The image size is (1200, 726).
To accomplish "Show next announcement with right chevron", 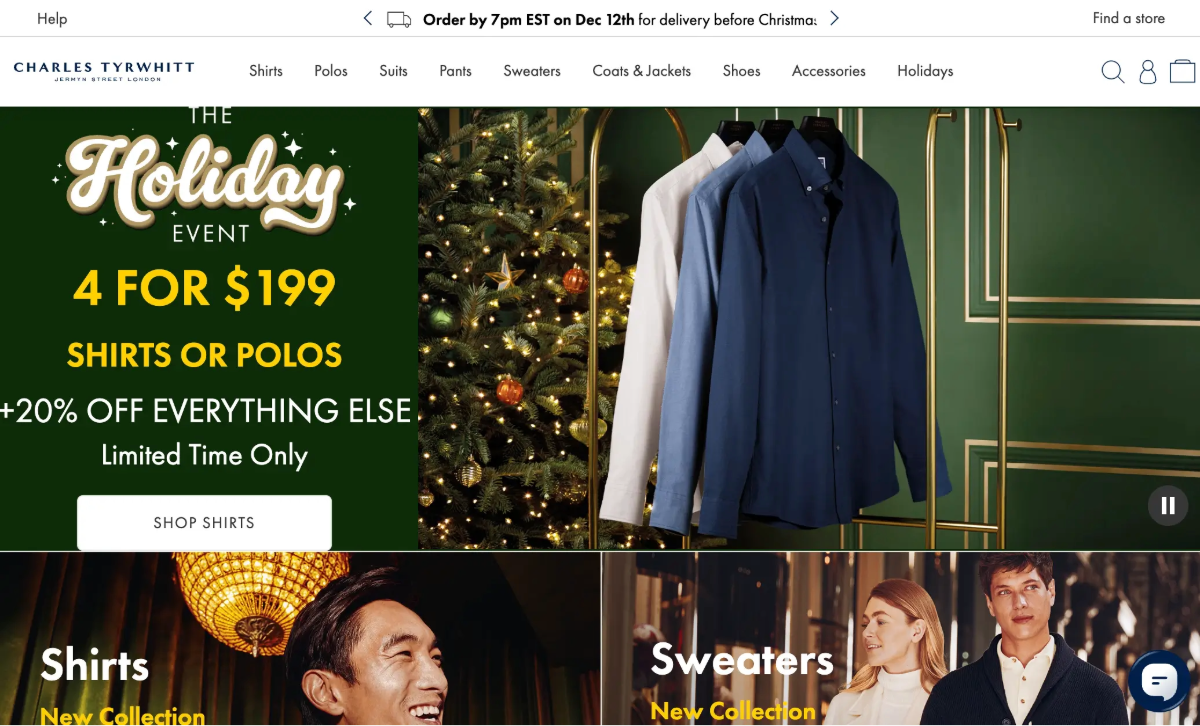I will click(835, 18).
